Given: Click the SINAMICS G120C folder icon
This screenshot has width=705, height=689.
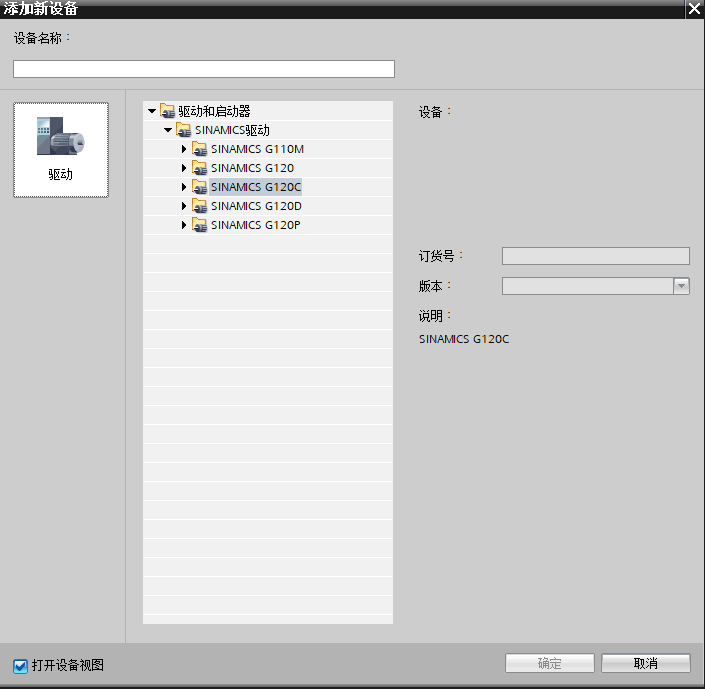Looking at the screenshot, I should (200, 187).
